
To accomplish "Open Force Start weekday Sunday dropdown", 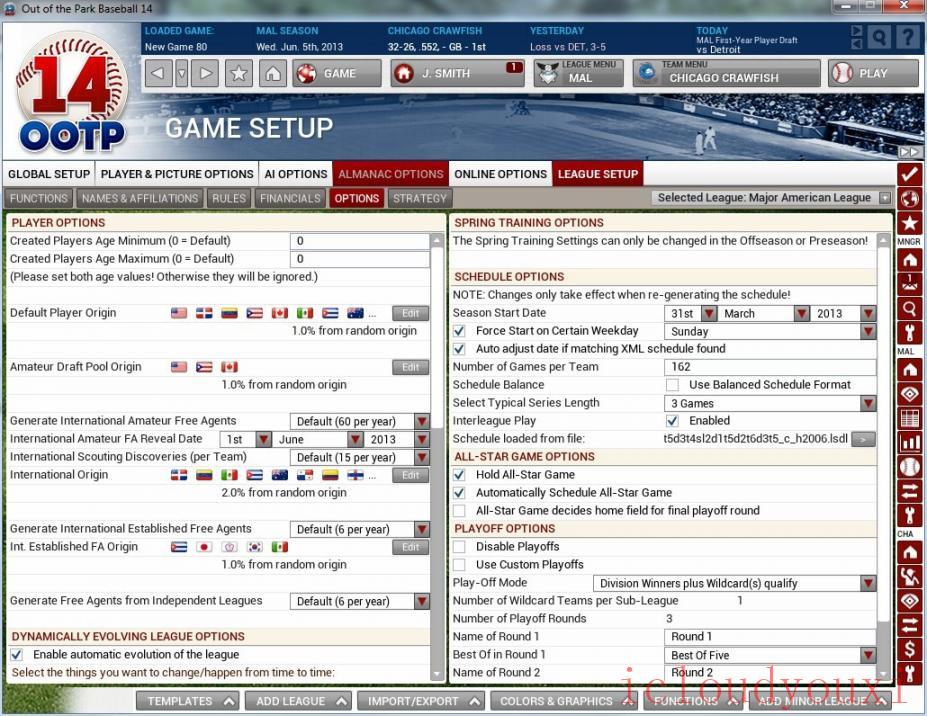I will [770, 332].
